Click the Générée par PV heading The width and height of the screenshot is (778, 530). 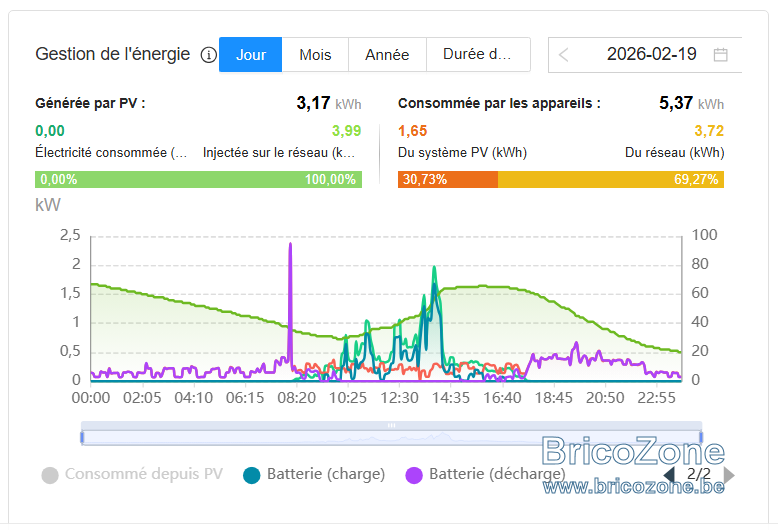click(x=90, y=103)
